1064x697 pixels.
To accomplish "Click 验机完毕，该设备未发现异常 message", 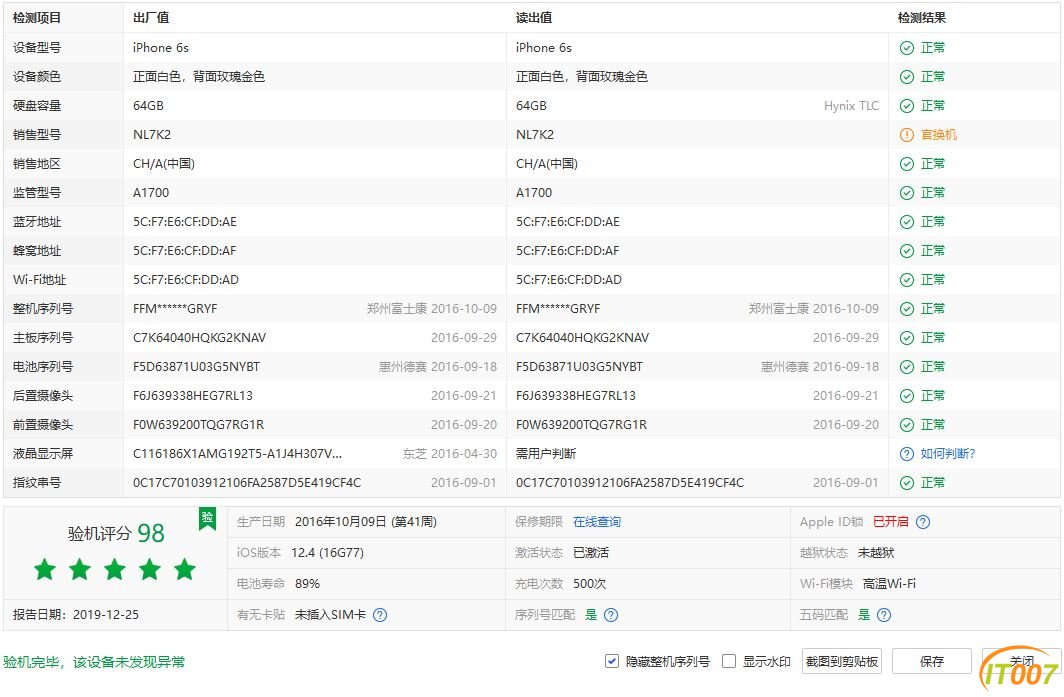I will coord(94,662).
